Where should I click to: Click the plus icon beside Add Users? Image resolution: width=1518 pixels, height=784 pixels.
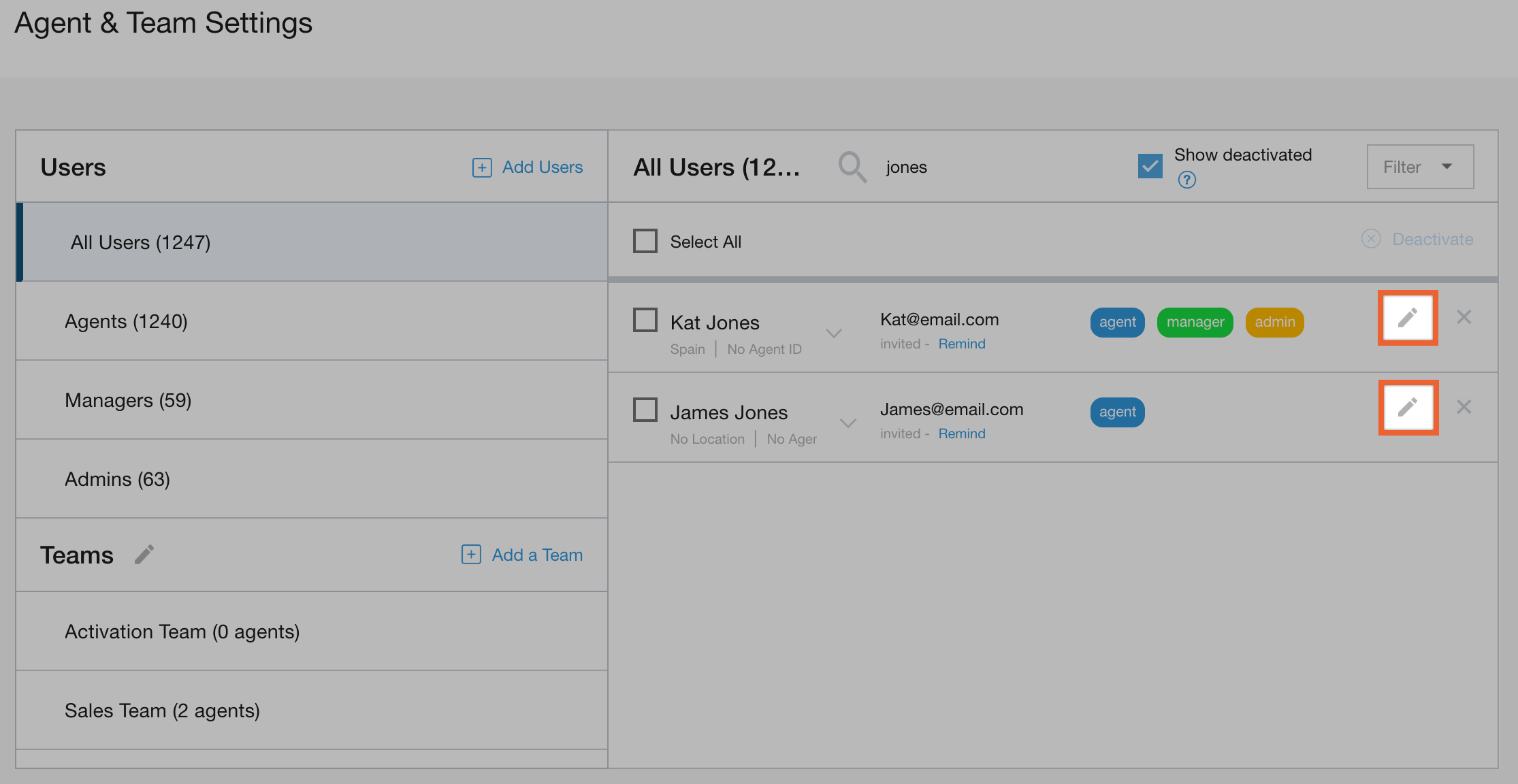pyautogui.click(x=481, y=167)
